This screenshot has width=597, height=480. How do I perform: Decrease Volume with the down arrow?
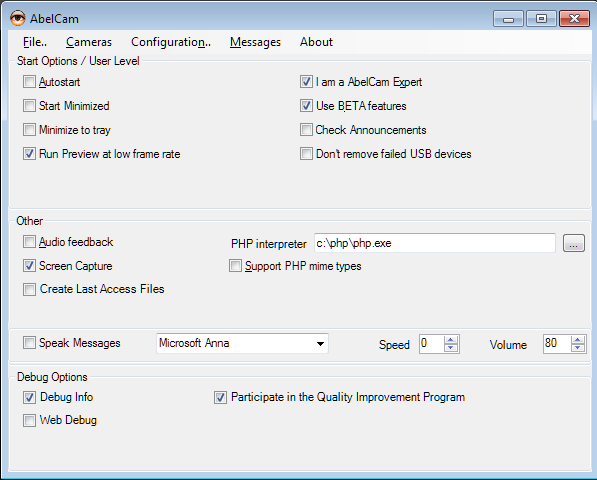[578, 348]
